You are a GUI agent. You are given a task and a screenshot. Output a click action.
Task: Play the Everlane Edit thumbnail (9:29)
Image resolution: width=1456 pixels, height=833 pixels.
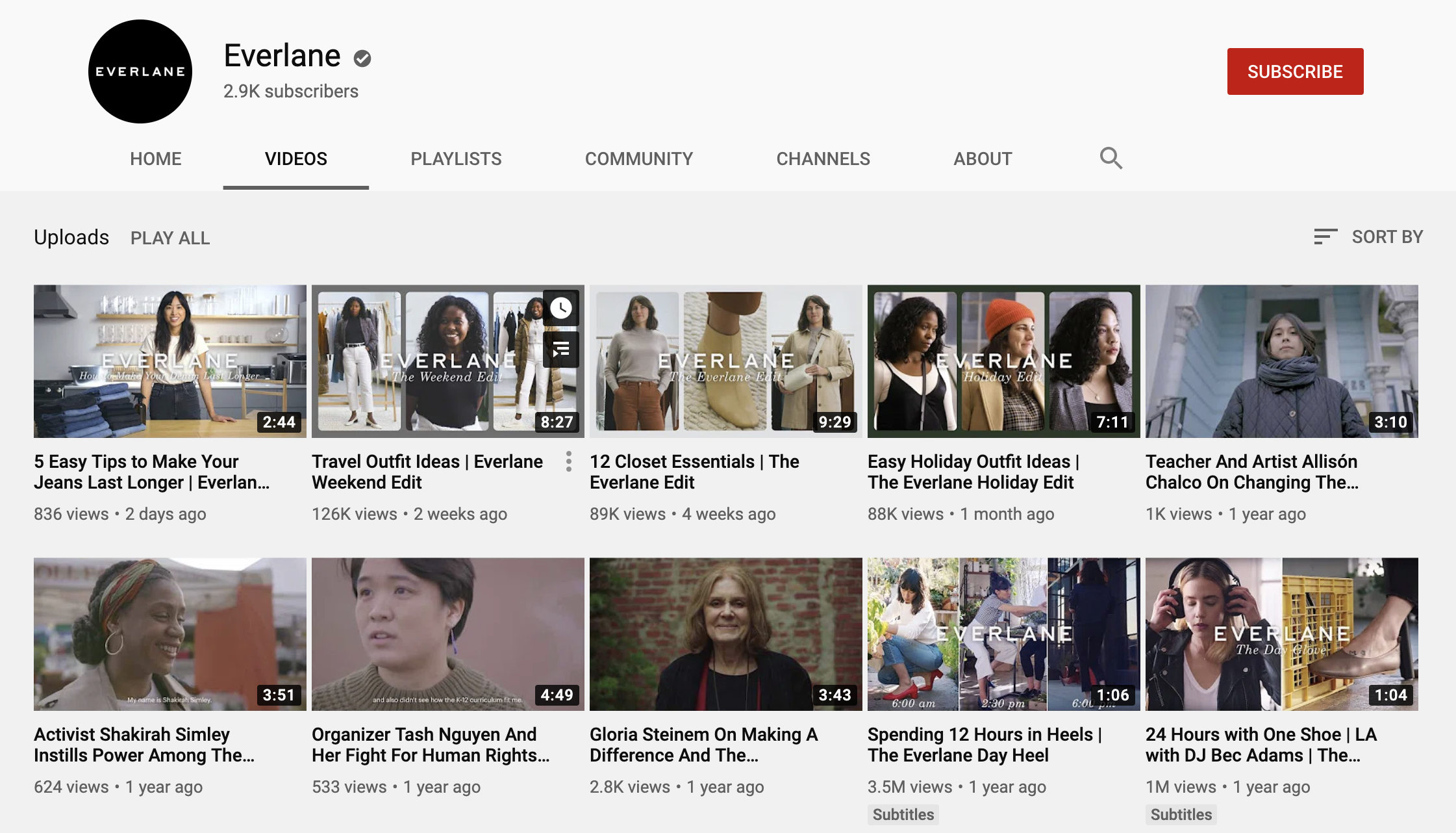(x=726, y=361)
